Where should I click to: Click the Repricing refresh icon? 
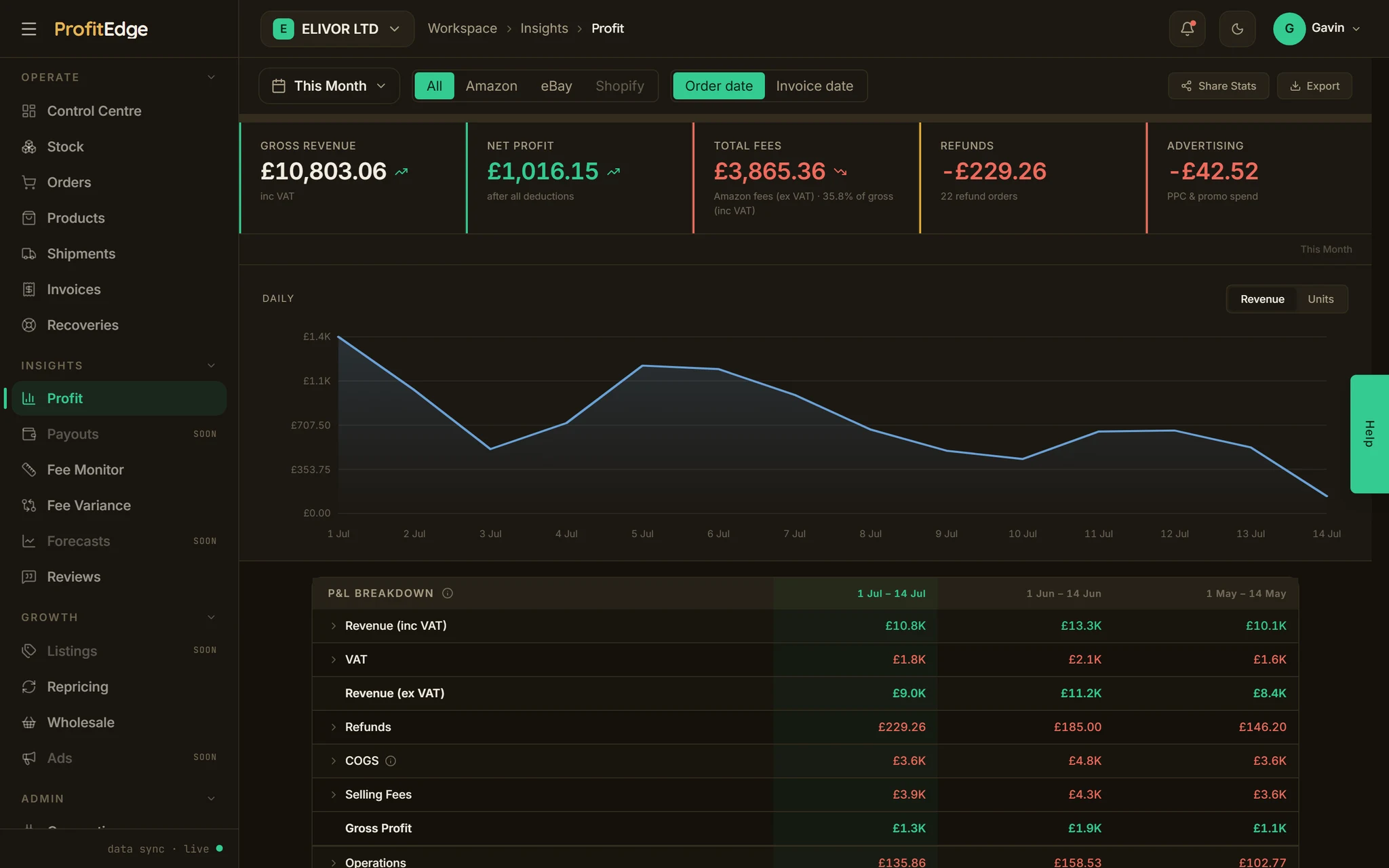(x=28, y=687)
